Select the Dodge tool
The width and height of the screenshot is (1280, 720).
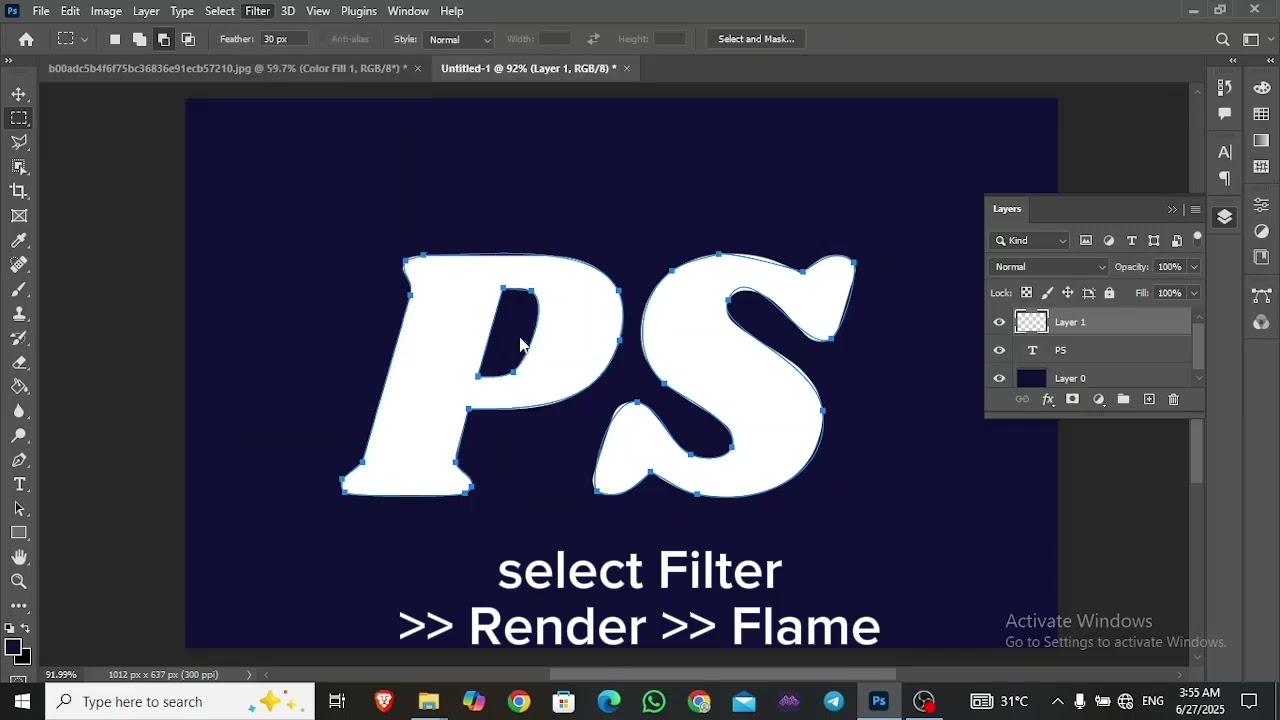pos(19,435)
